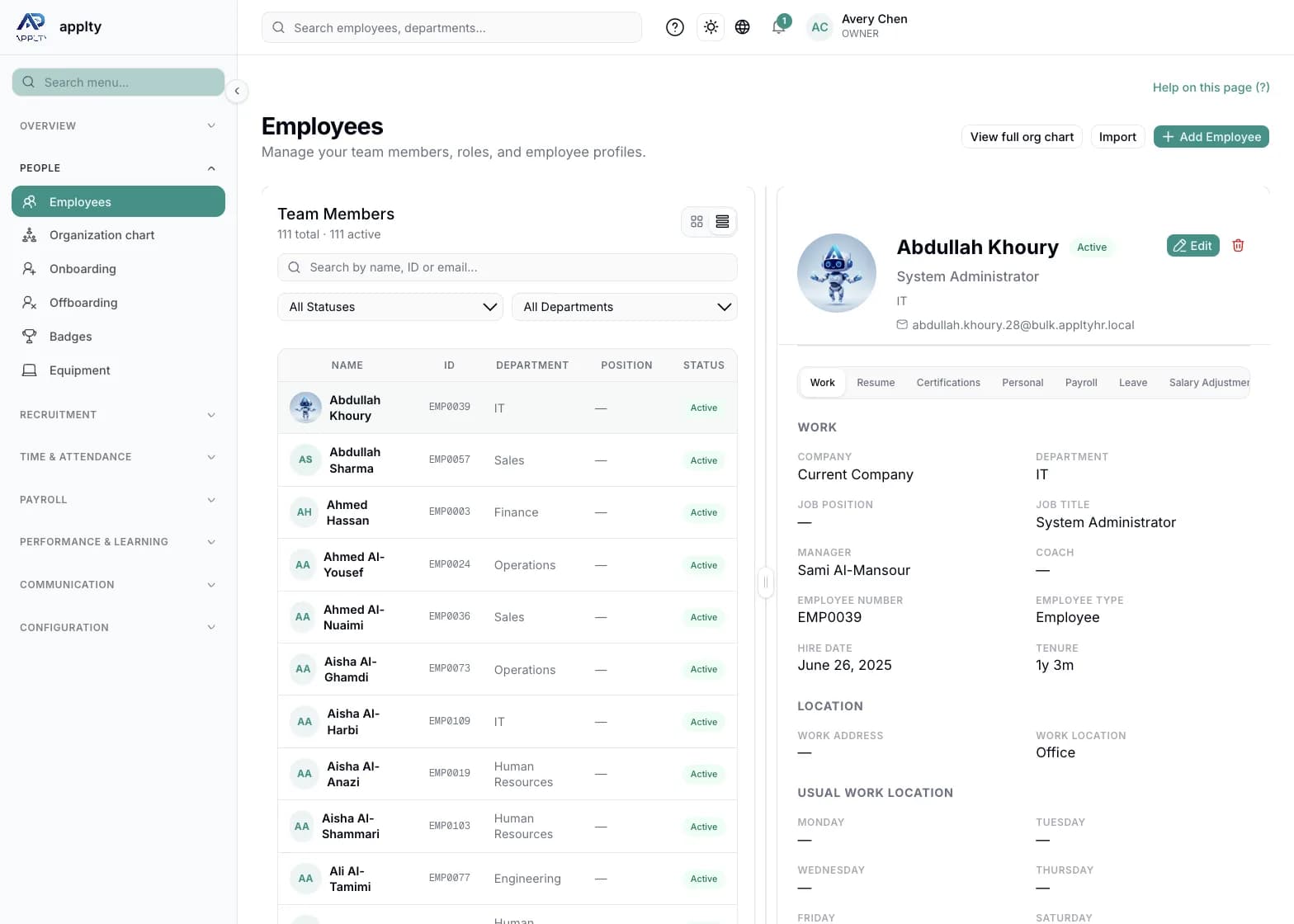The width and height of the screenshot is (1294, 924).
Task: Open the help question mark icon
Action: (x=675, y=27)
